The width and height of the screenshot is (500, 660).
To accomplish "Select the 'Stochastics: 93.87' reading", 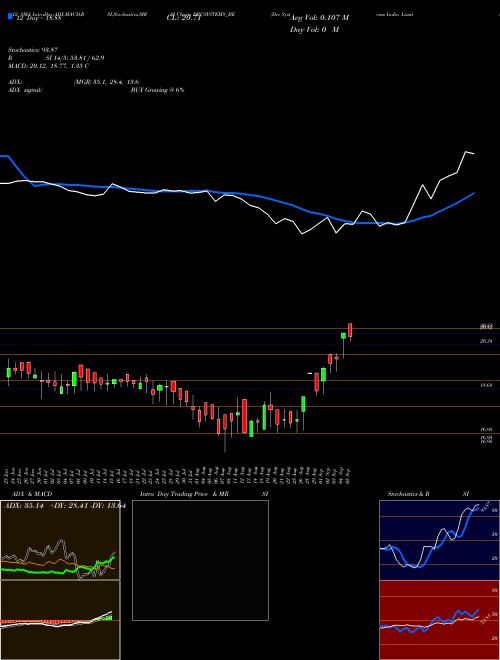I will [x=33, y=50].
